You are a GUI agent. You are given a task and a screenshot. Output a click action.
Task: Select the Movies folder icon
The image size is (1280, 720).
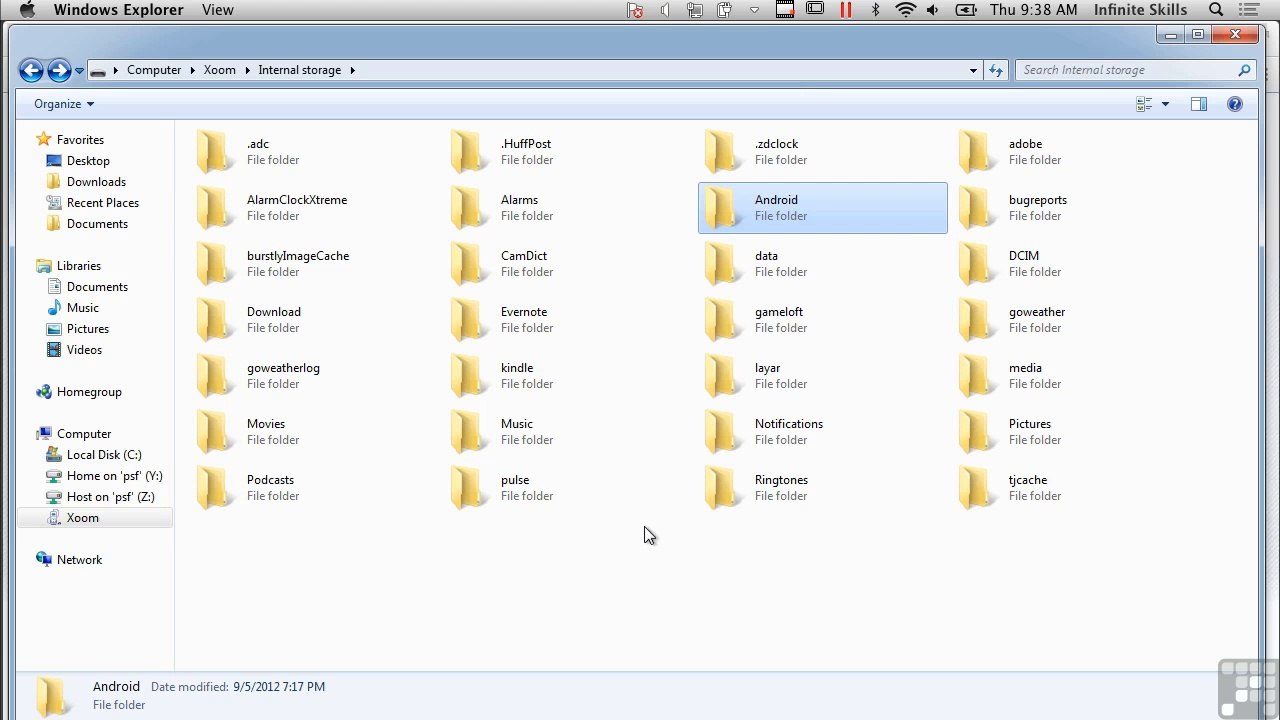[x=213, y=432]
